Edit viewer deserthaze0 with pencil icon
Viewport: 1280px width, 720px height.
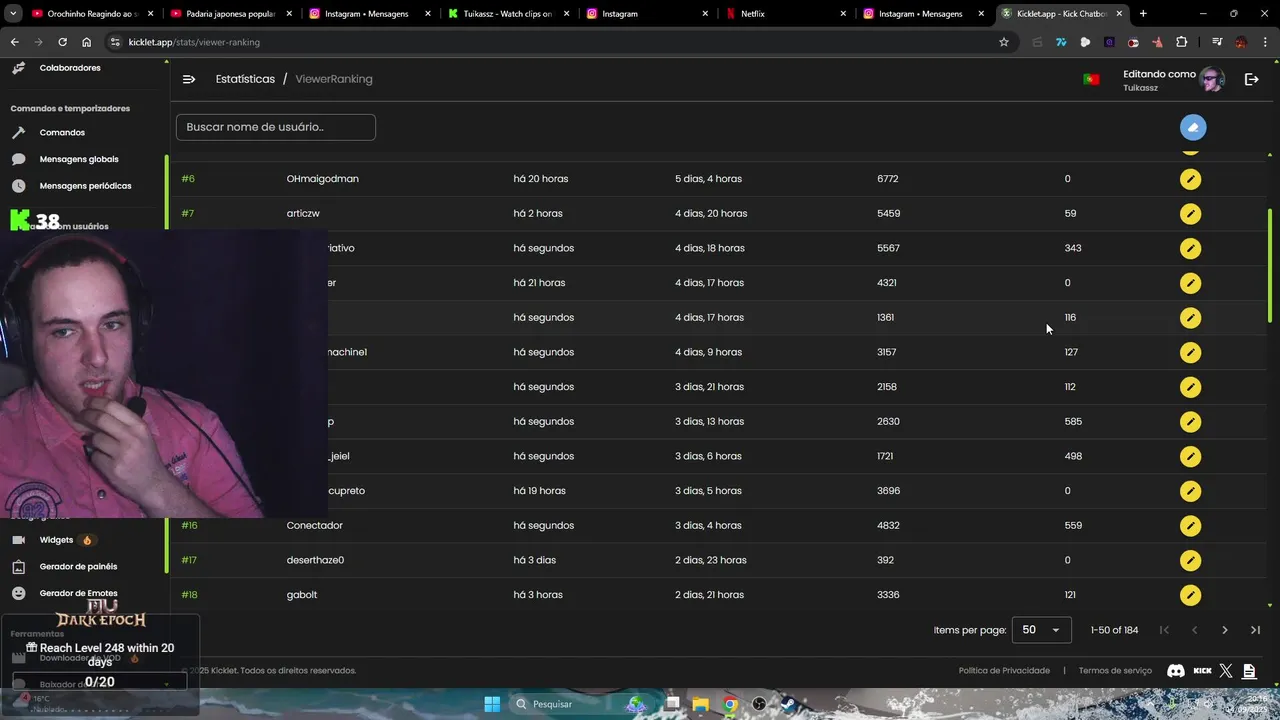pyautogui.click(x=1190, y=560)
